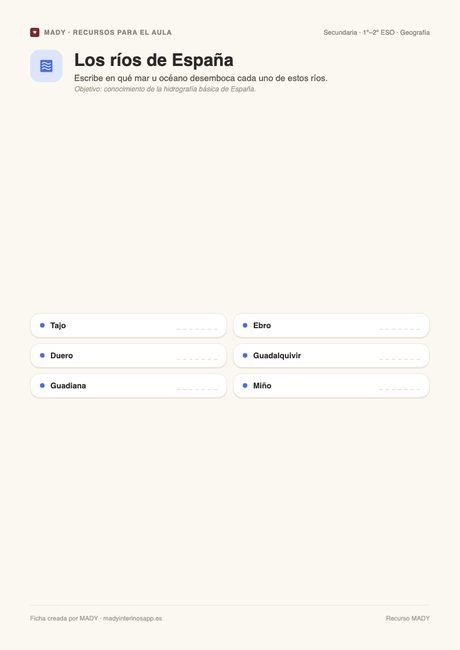
Task: Click the Secundaria 1º–2º ESO Geografía label
Action: tap(376, 32)
